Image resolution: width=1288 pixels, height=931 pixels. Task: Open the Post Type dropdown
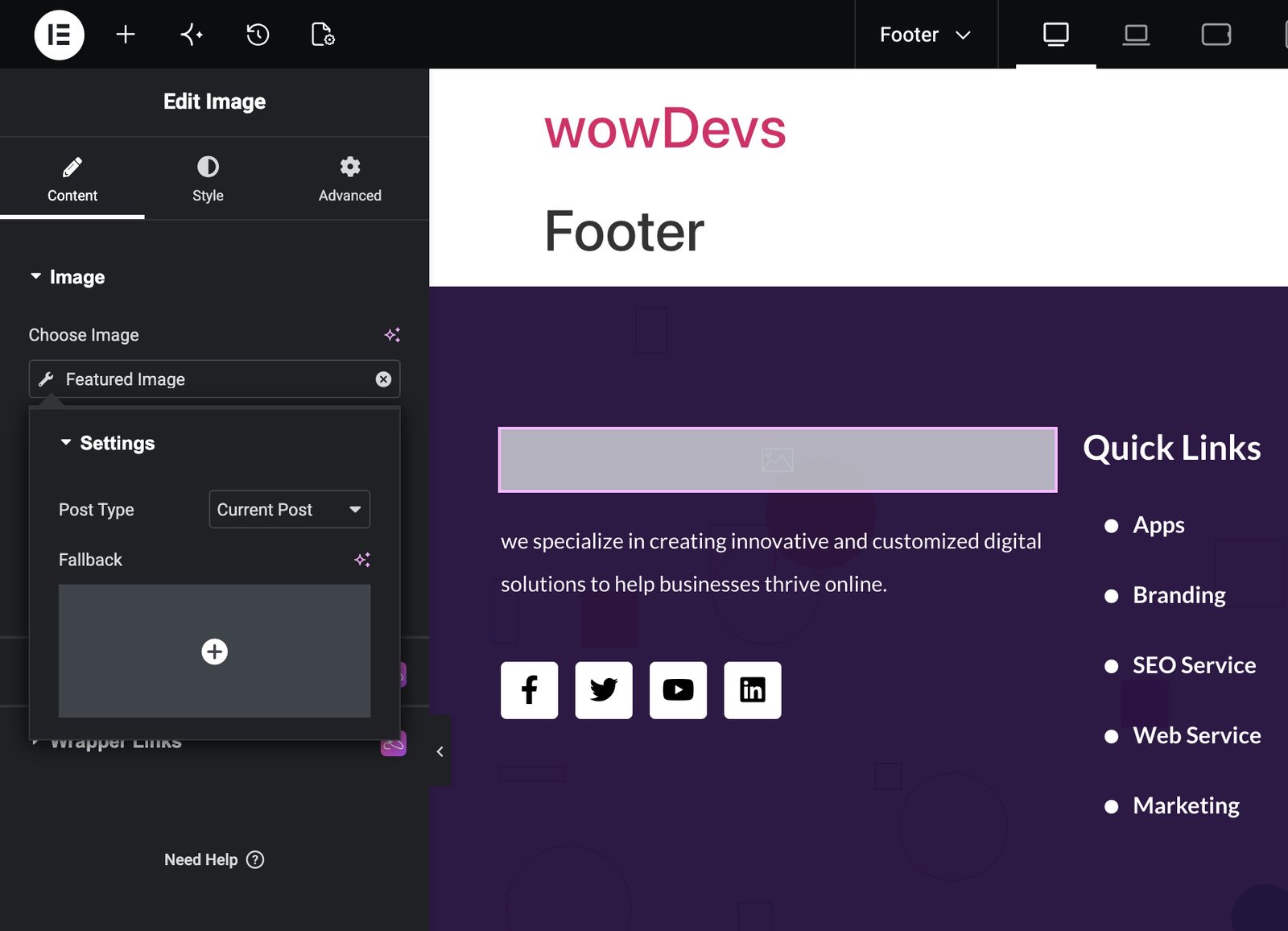[x=290, y=510]
